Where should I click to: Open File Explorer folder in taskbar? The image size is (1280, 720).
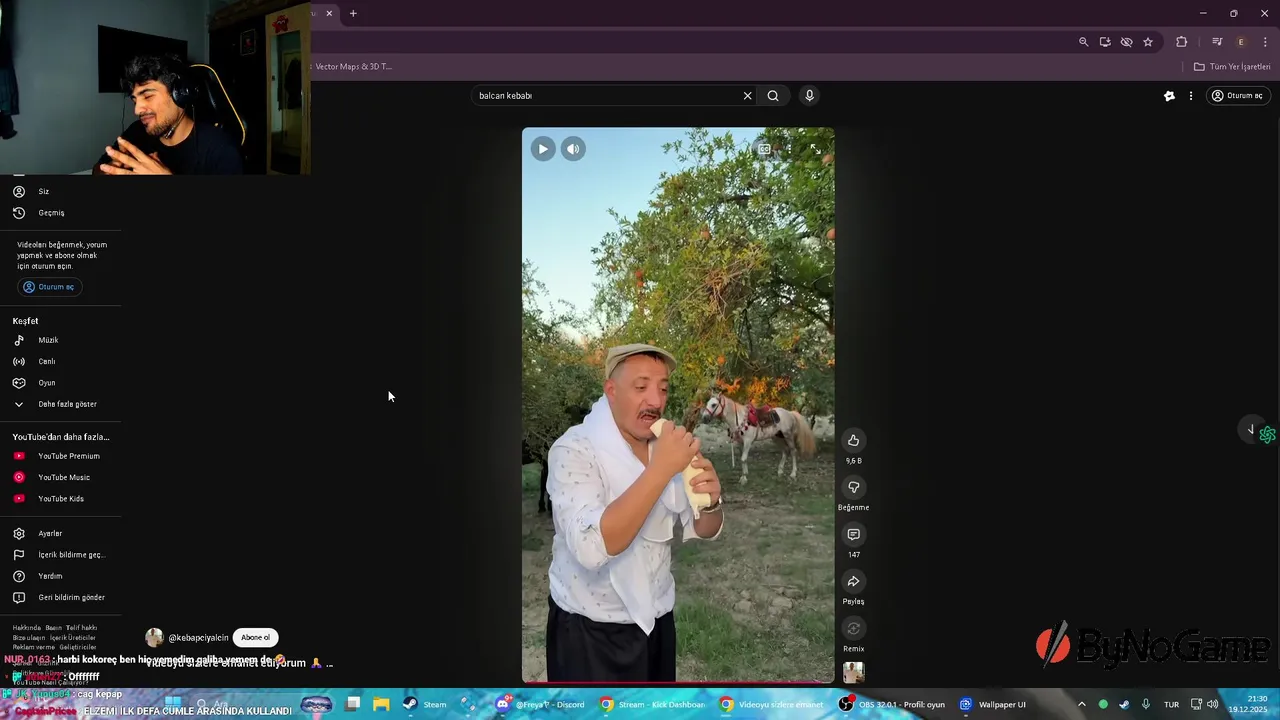click(381, 704)
